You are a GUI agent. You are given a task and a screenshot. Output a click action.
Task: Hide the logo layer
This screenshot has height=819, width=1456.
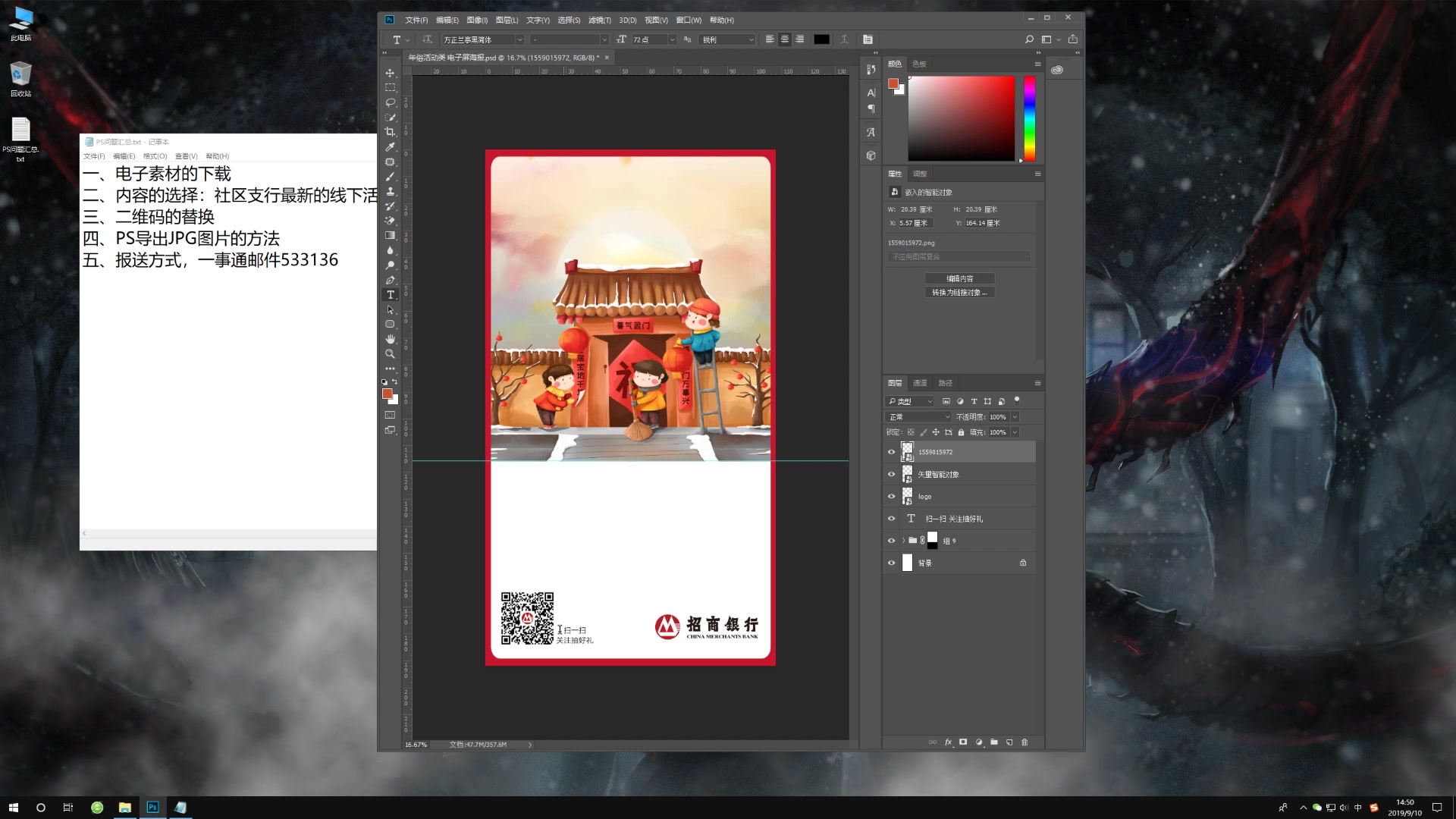[891, 497]
